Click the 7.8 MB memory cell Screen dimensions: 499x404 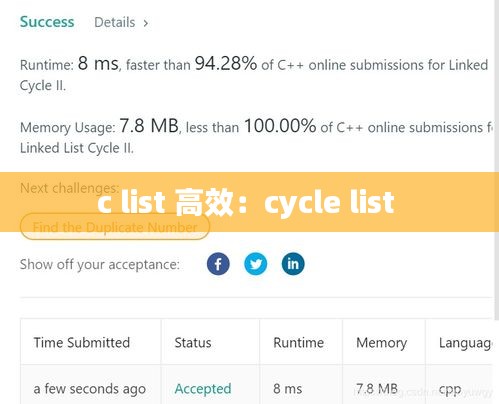pos(377,389)
